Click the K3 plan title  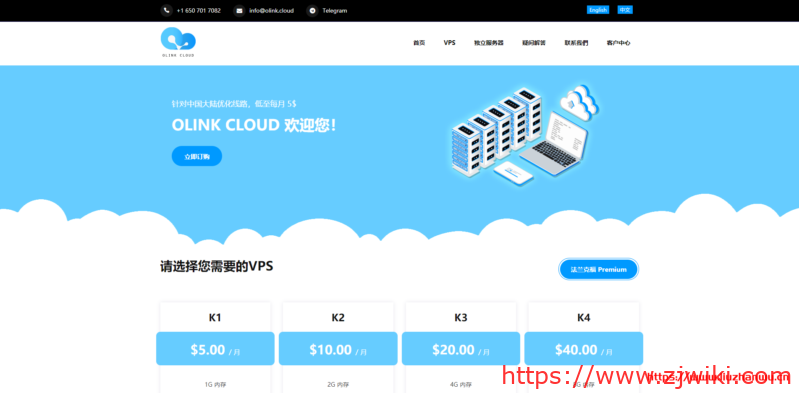click(x=461, y=318)
